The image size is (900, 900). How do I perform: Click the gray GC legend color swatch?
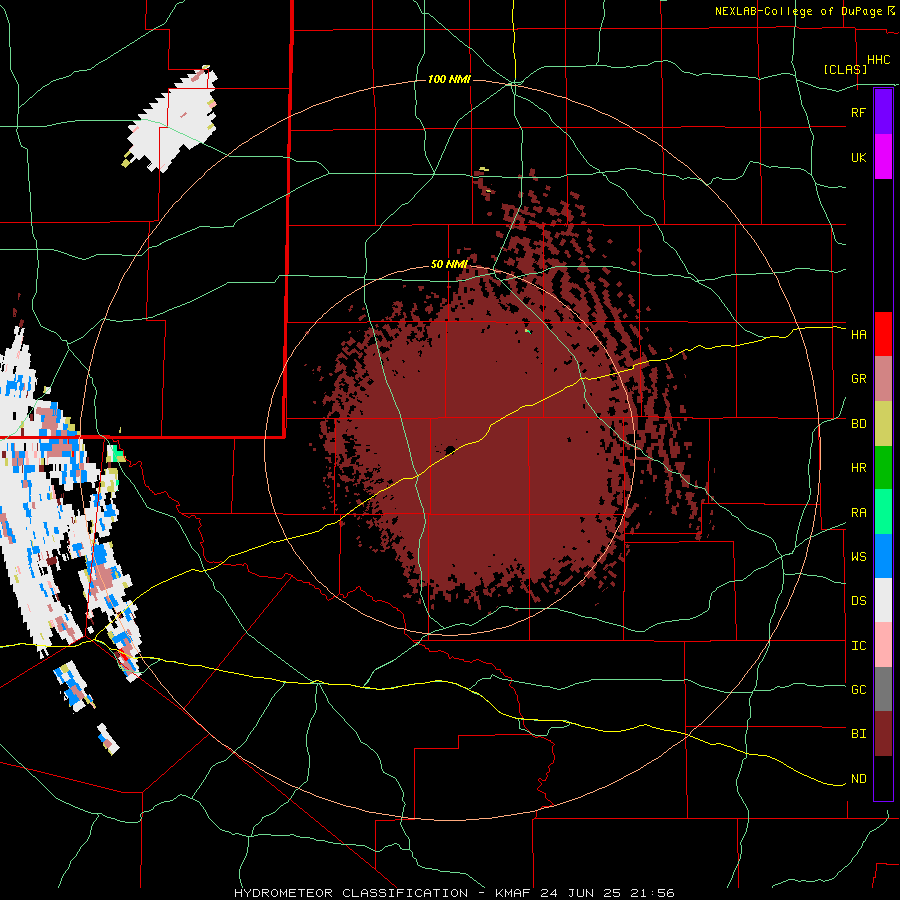883,689
